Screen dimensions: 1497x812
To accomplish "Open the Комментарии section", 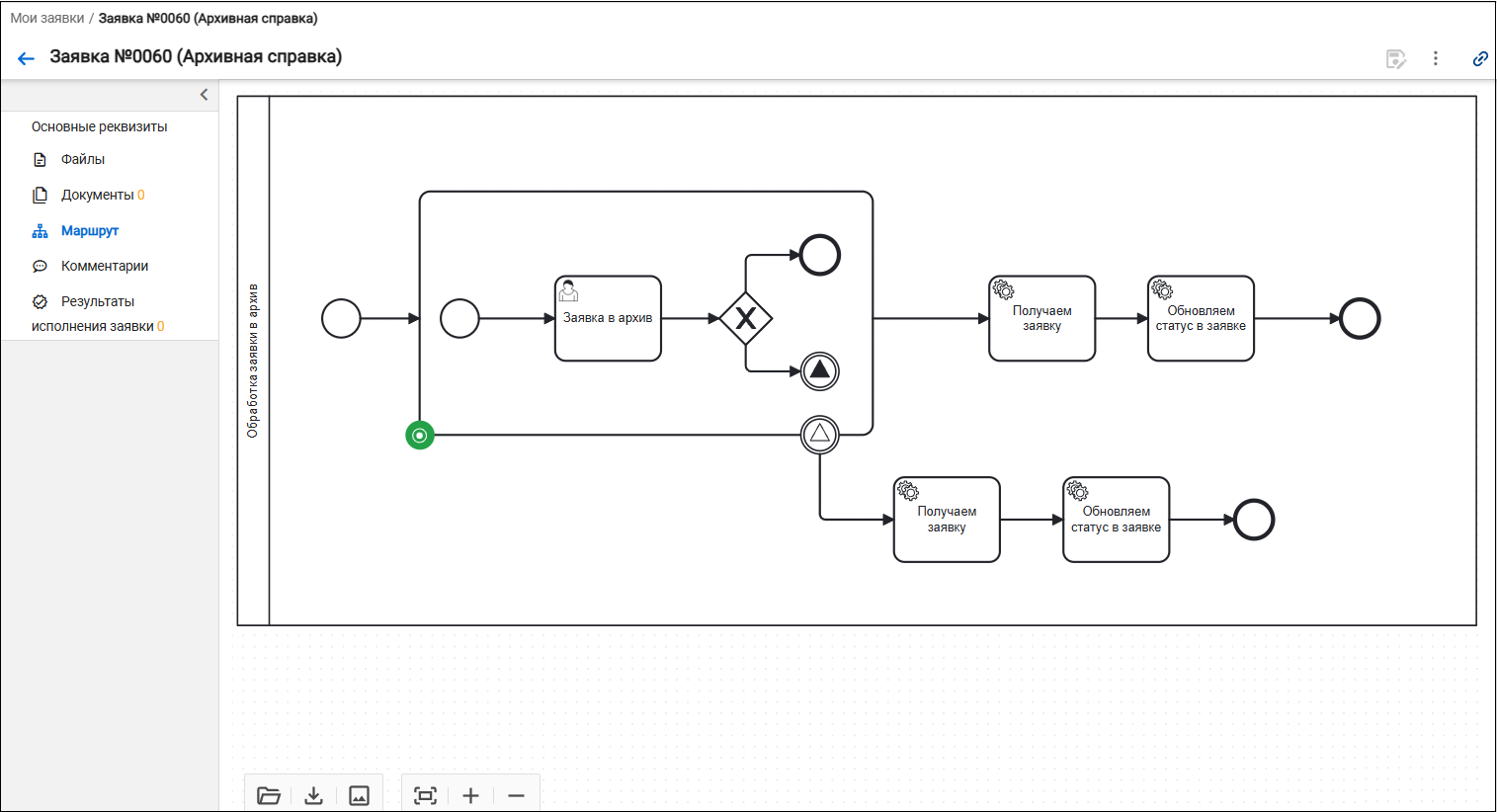I will (105, 266).
